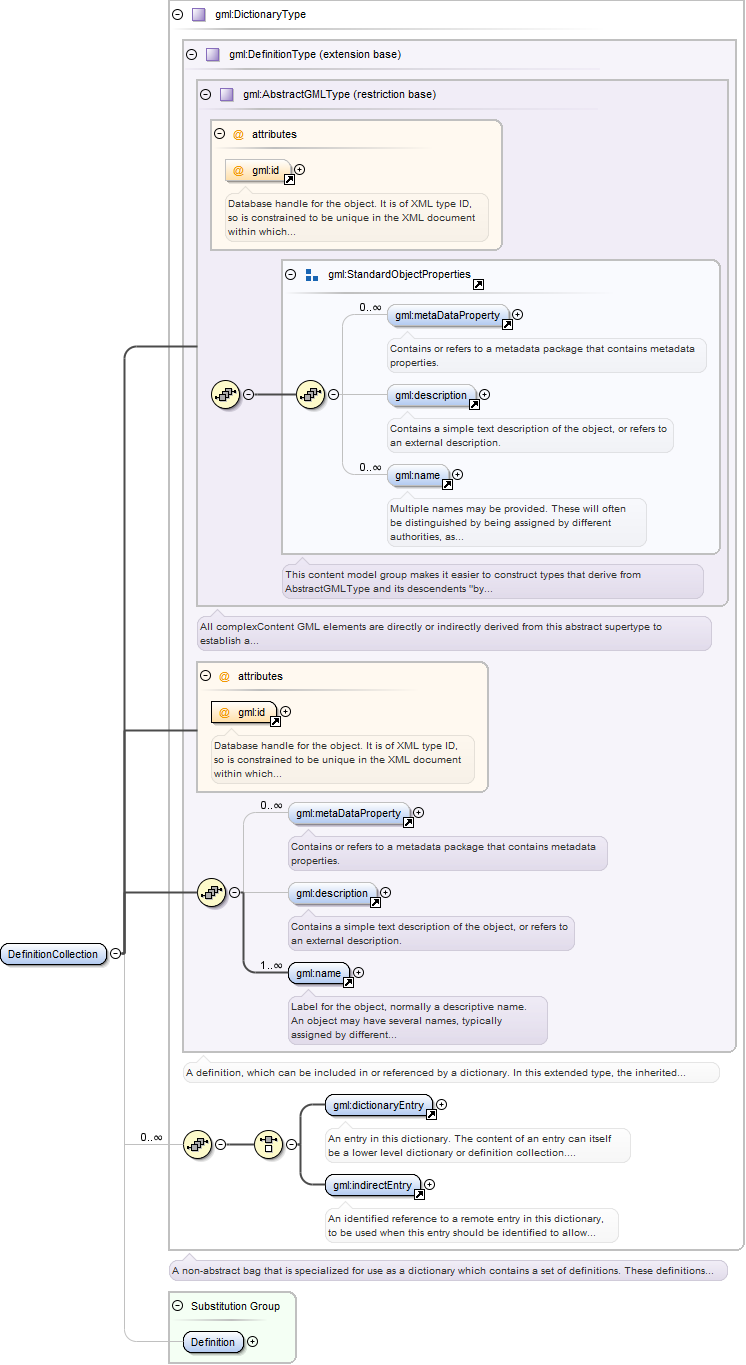Expand the gml:indirectEntry element
The width and height of the screenshot is (746, 1365).
(429, 1185)
